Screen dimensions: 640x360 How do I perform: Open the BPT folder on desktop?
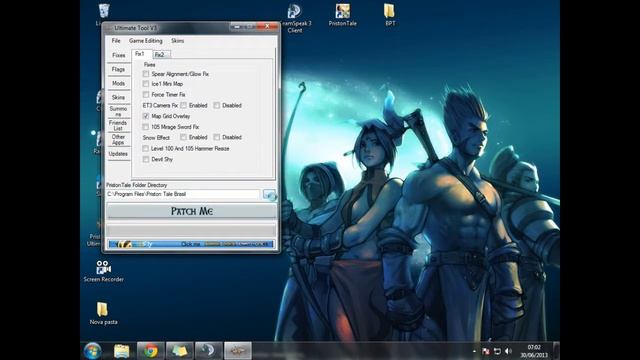click(390, 15)
